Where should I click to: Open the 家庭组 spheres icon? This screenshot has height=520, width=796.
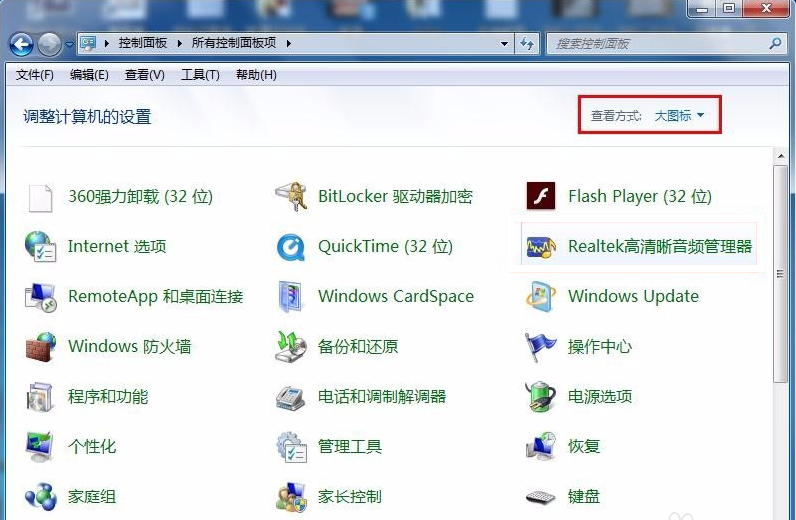click(x=41, y=497)
